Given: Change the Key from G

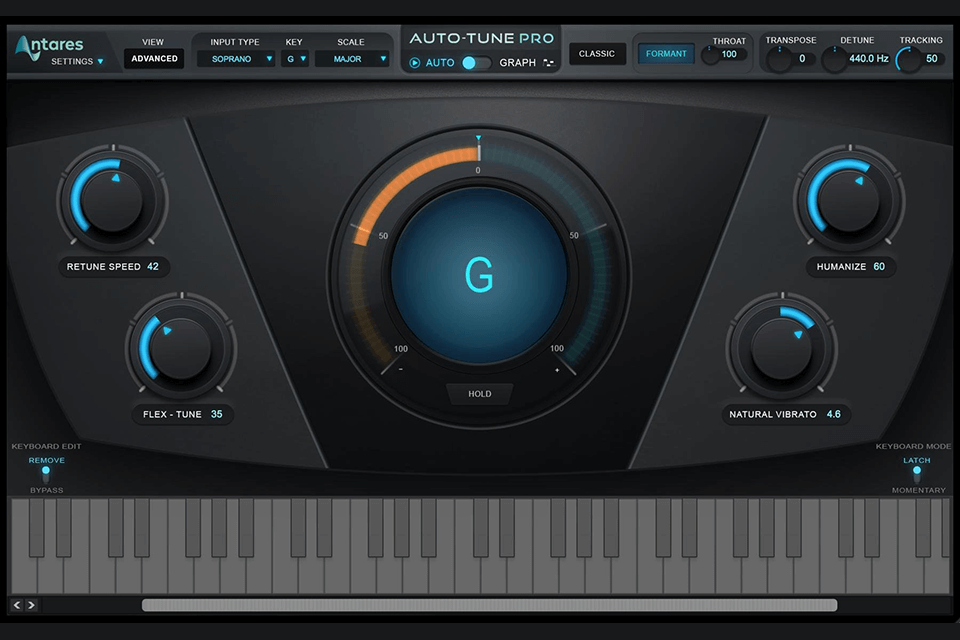Looking at the screenshot, I should [296, 59].
